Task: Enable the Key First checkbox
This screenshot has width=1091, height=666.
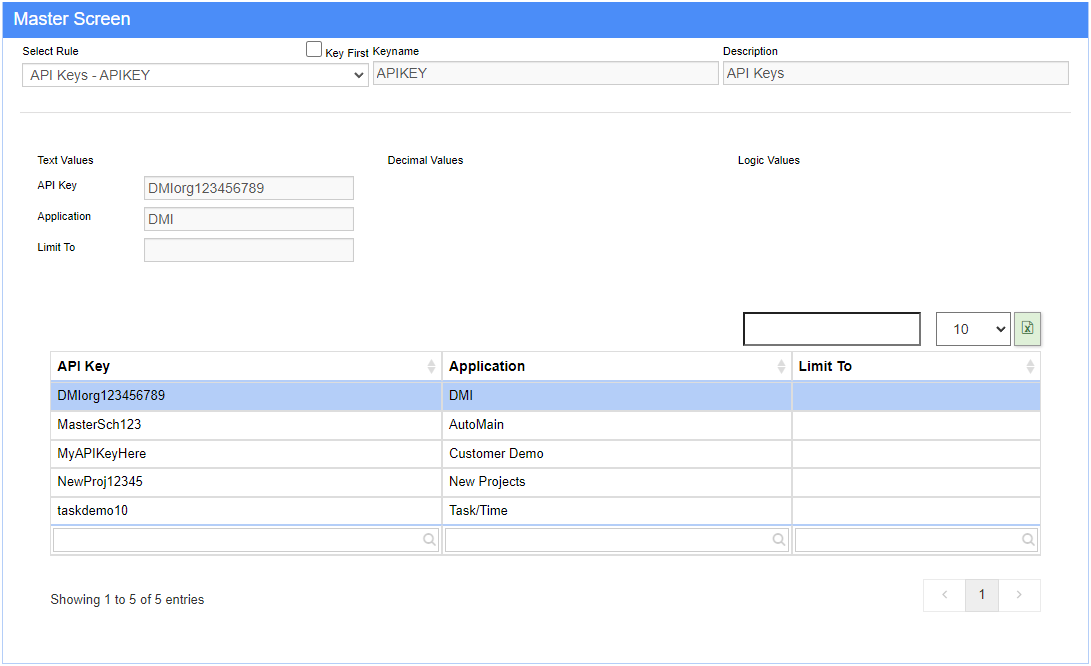Action: tap(314, 49)
